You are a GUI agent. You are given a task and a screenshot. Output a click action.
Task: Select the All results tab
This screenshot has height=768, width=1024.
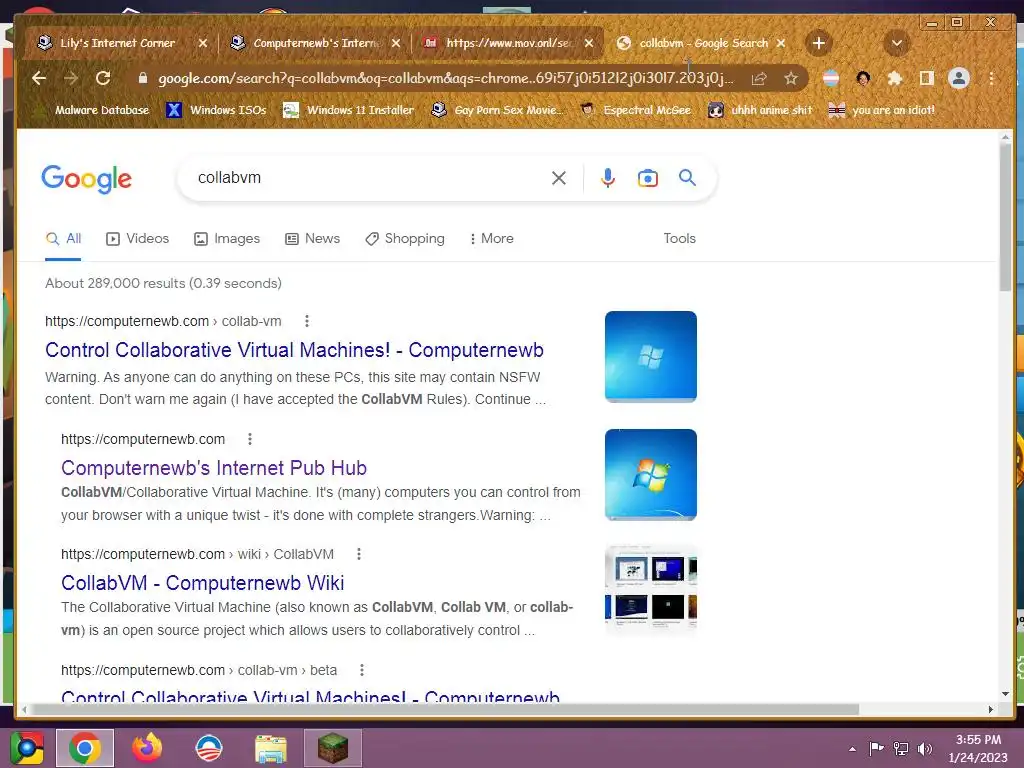(63, 238)
